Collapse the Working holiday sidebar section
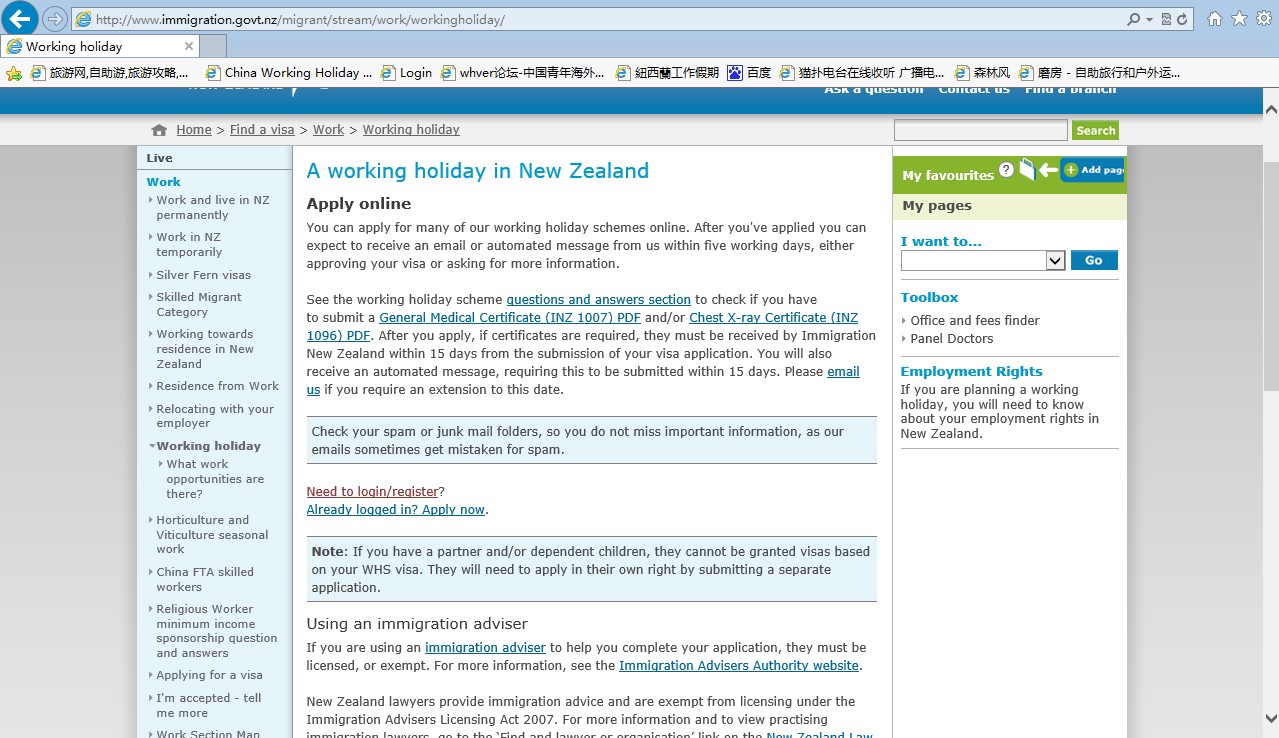The image size is (1279, 738). [152, 446]
